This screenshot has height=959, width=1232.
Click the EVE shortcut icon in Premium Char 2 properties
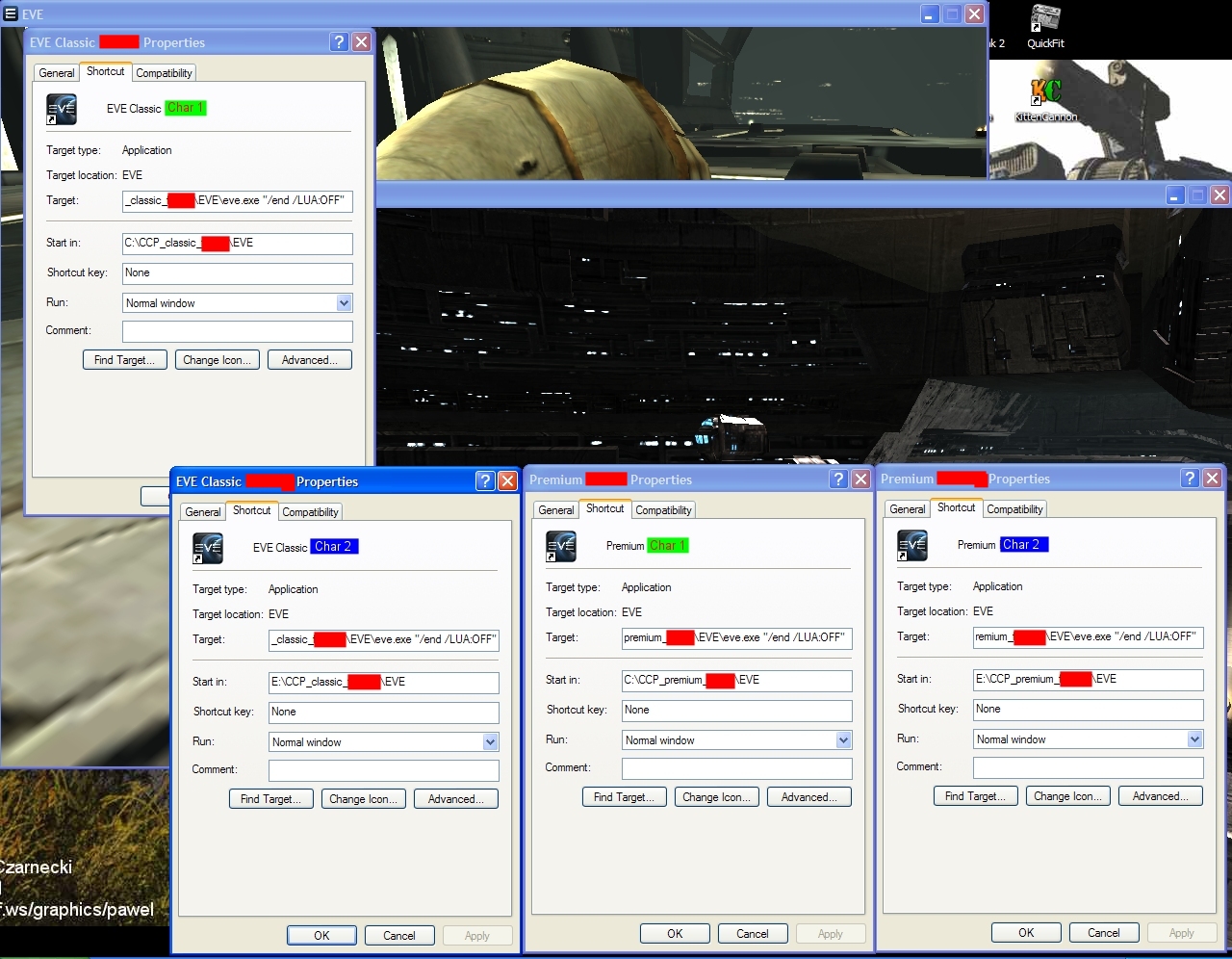click(x=912, y=545)
